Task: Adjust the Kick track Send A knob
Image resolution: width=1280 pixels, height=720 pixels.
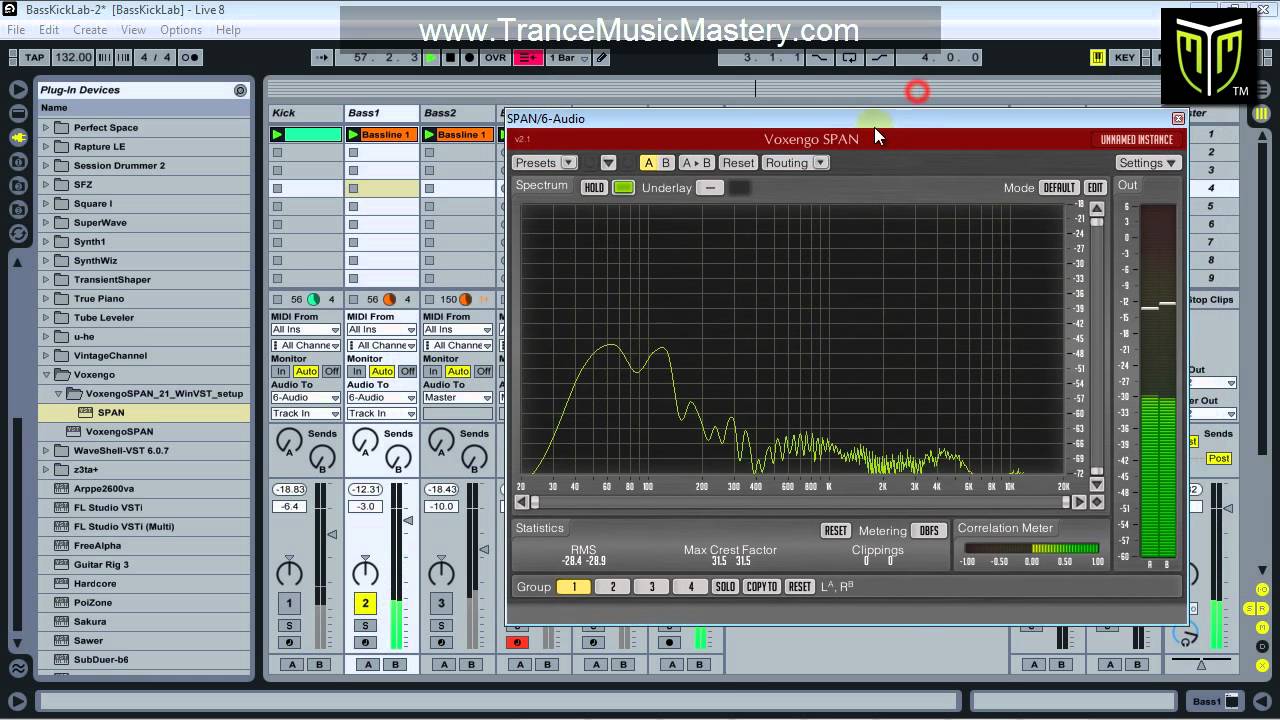Action: [289, 441]
